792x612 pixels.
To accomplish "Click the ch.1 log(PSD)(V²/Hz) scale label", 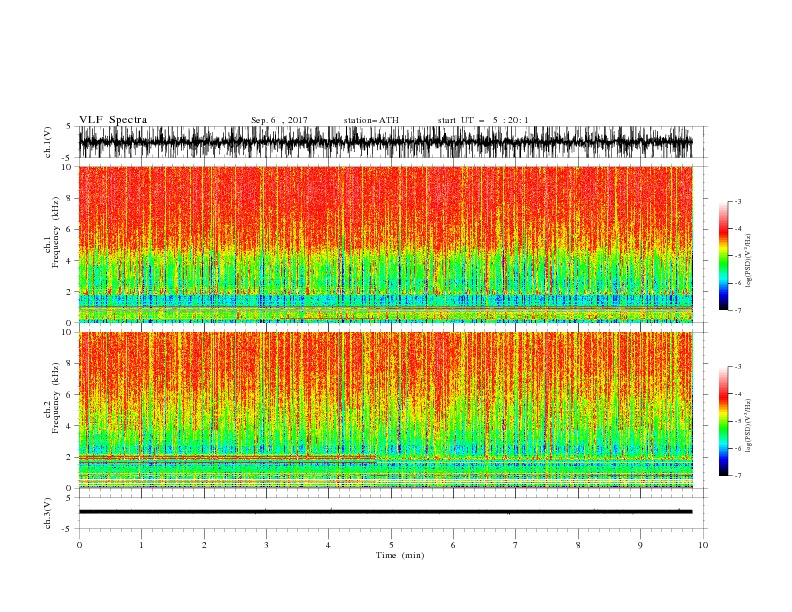I will coord(748,261).
